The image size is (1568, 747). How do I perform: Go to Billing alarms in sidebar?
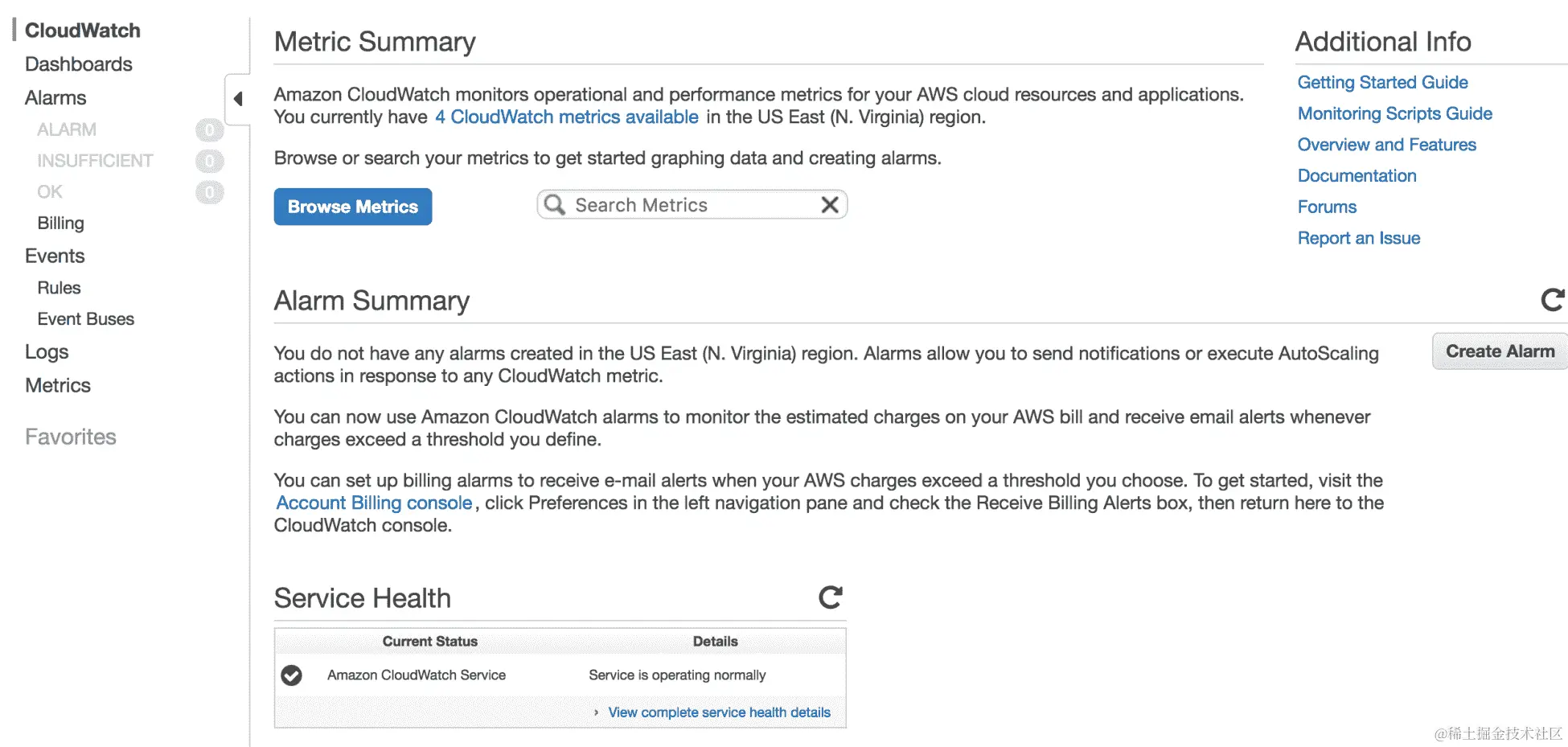pyautogui.click(x=61, y=224)
